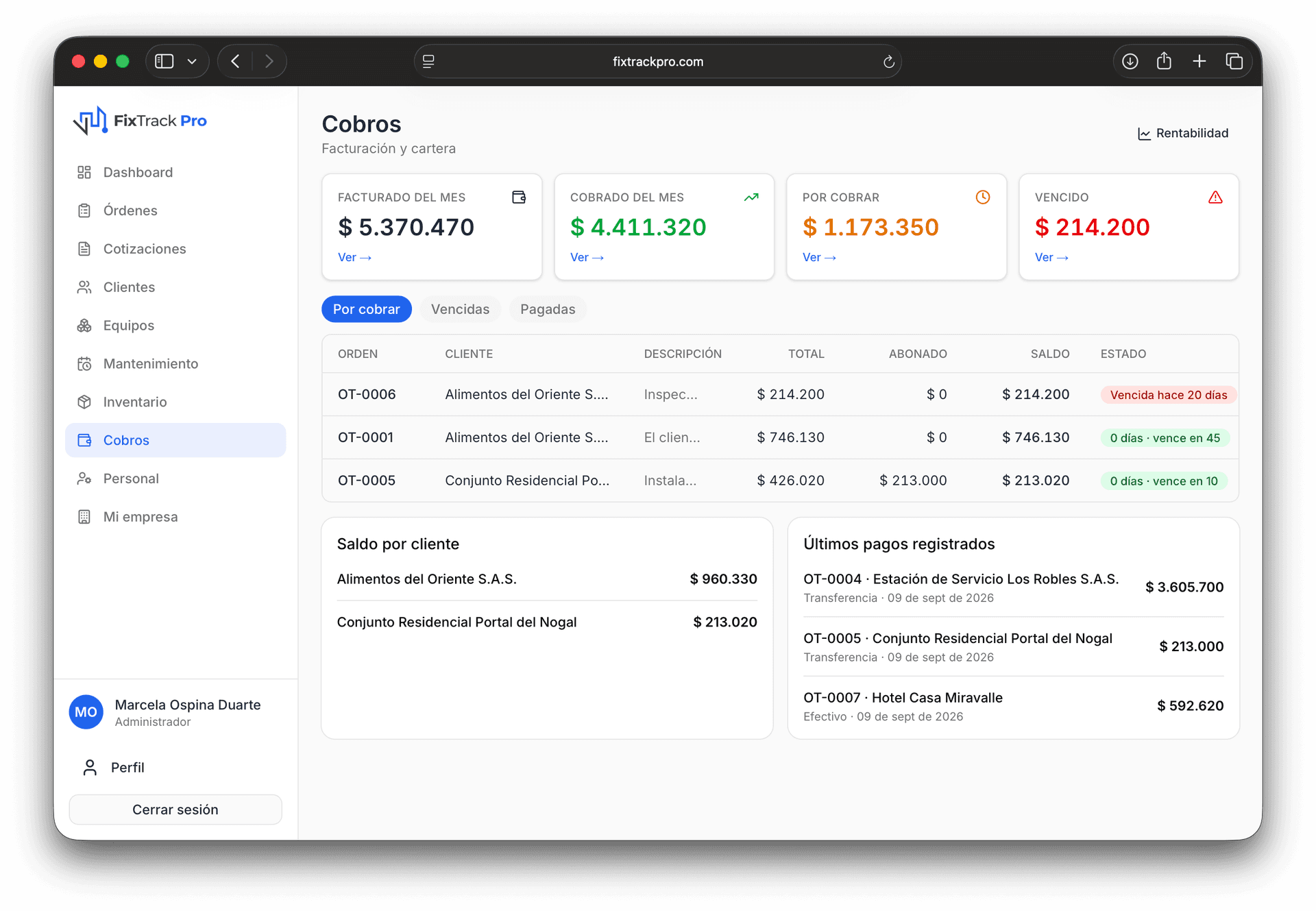The image size is (1316, 911).
Task: Click the browser reload icon
Action: [889, 62]
